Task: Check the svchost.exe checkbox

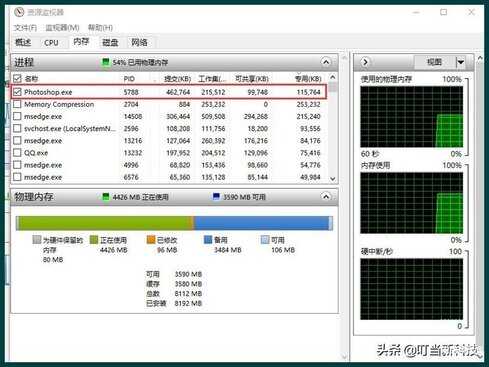Action: click(x=17, y=128)
